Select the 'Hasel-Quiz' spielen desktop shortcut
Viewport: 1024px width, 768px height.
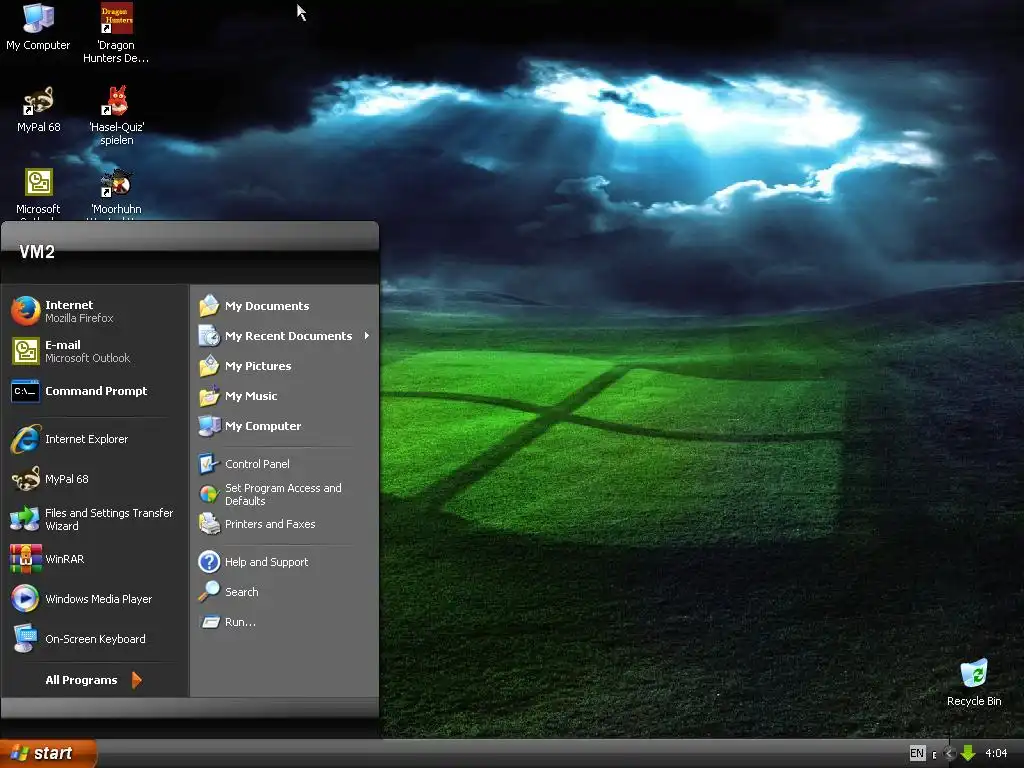click(116, 115)
